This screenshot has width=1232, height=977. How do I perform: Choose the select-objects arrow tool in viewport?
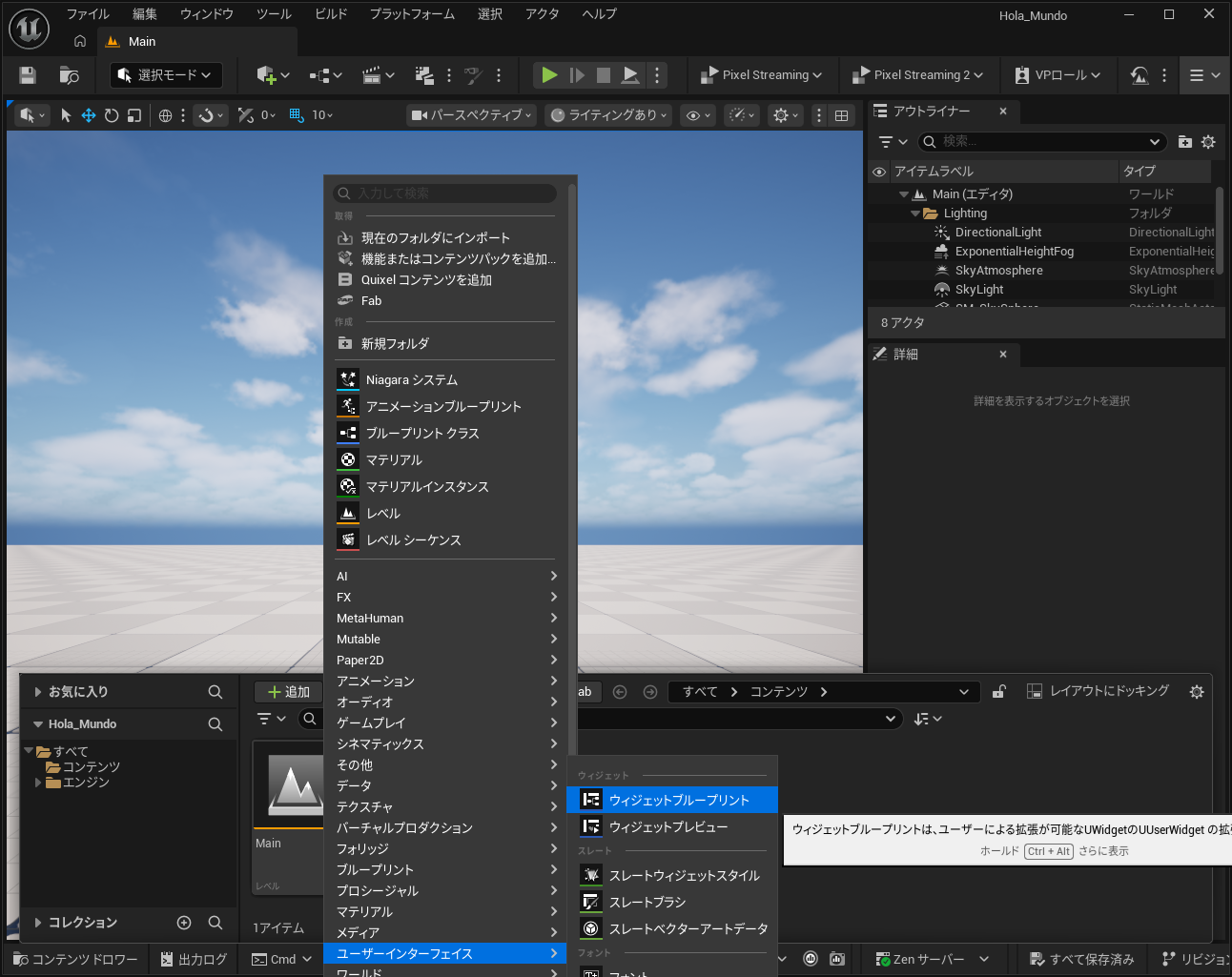tap(66, 115)
